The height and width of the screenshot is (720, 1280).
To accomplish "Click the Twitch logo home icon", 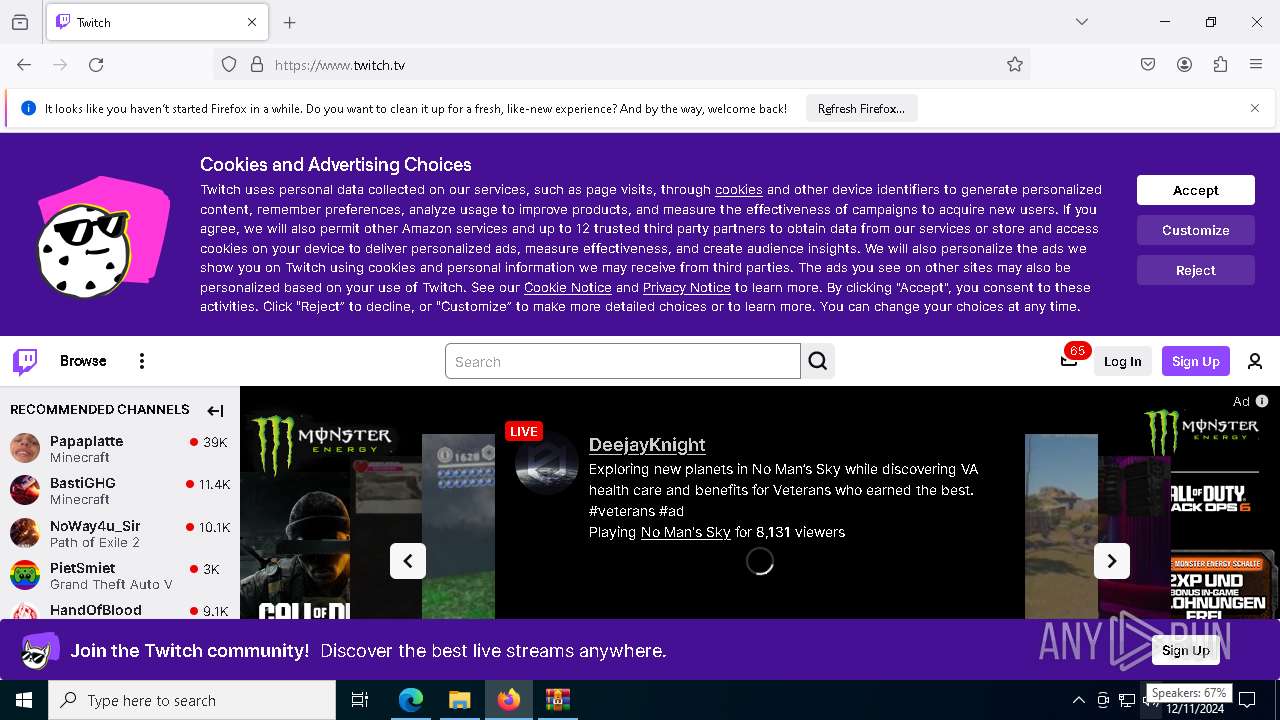I will pyautogui.click(x=25, y=361).
